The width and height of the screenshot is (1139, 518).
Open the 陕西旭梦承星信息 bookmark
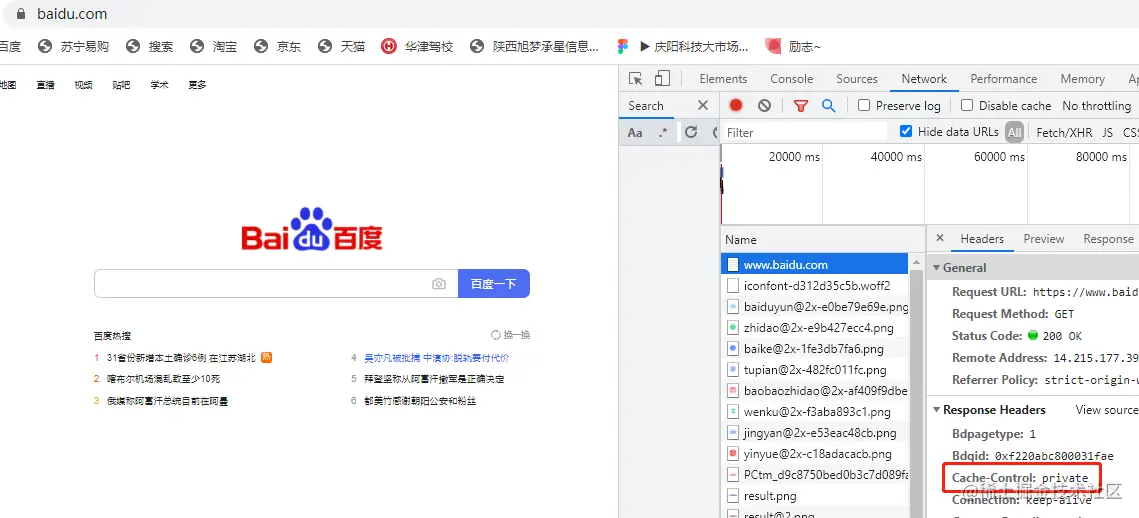point(534,46)
